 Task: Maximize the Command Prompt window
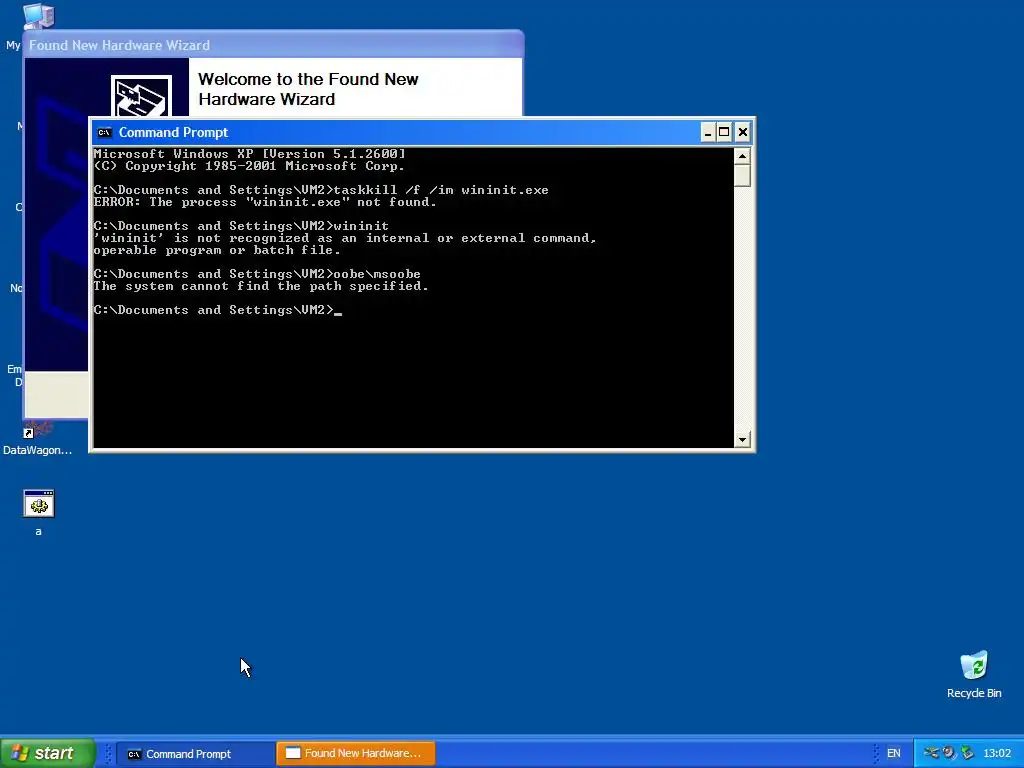point(724,133)
